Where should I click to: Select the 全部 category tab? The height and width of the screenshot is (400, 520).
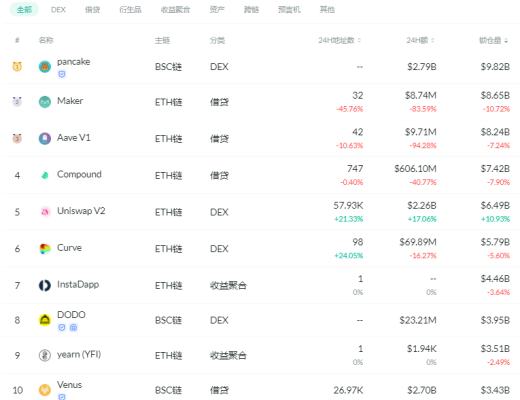coord(24,10)
